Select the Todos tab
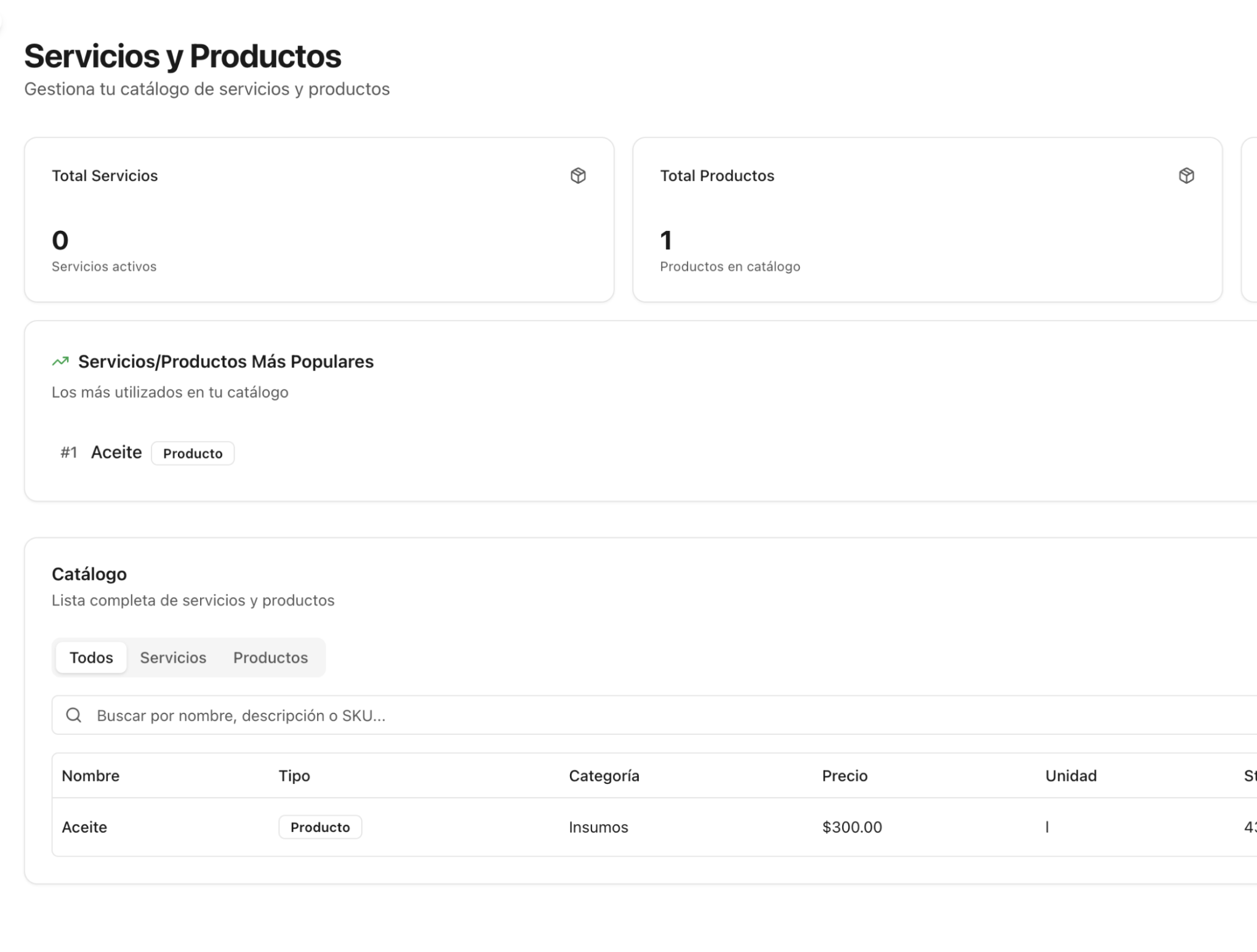 91,657
